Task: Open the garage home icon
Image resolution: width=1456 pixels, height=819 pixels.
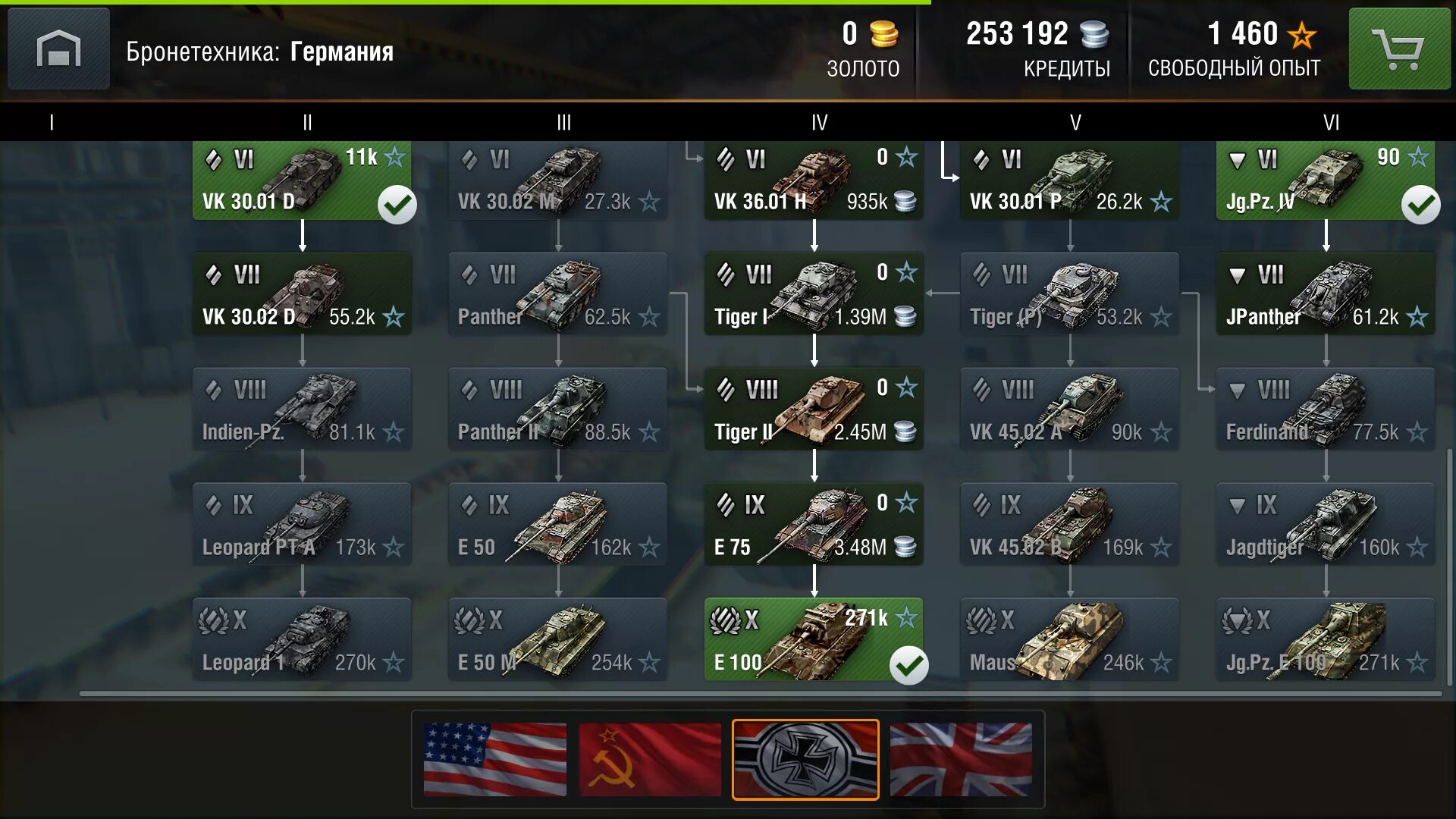Action: coord(58,49)
